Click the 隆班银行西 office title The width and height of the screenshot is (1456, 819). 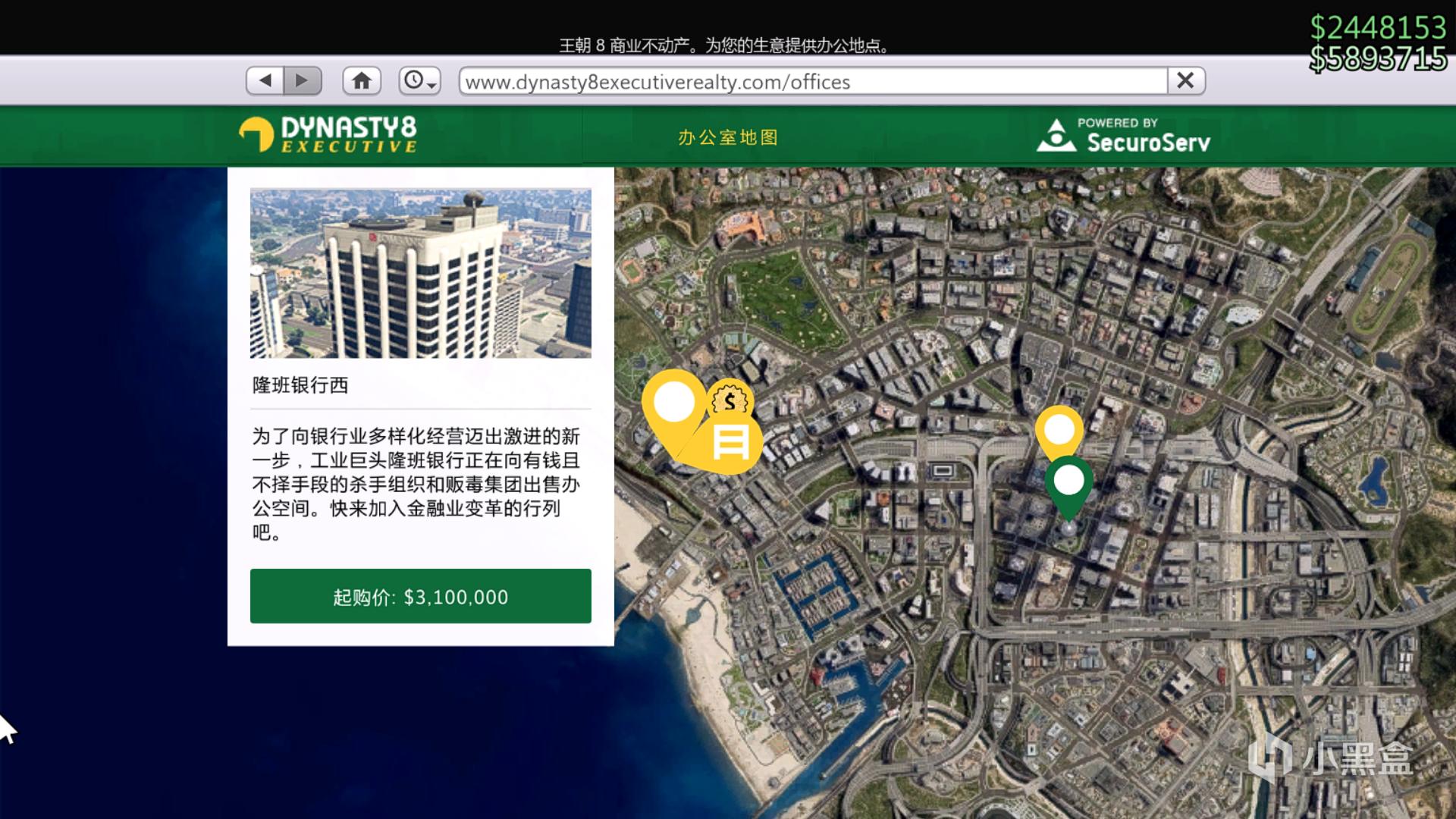(x=300, y=385)
